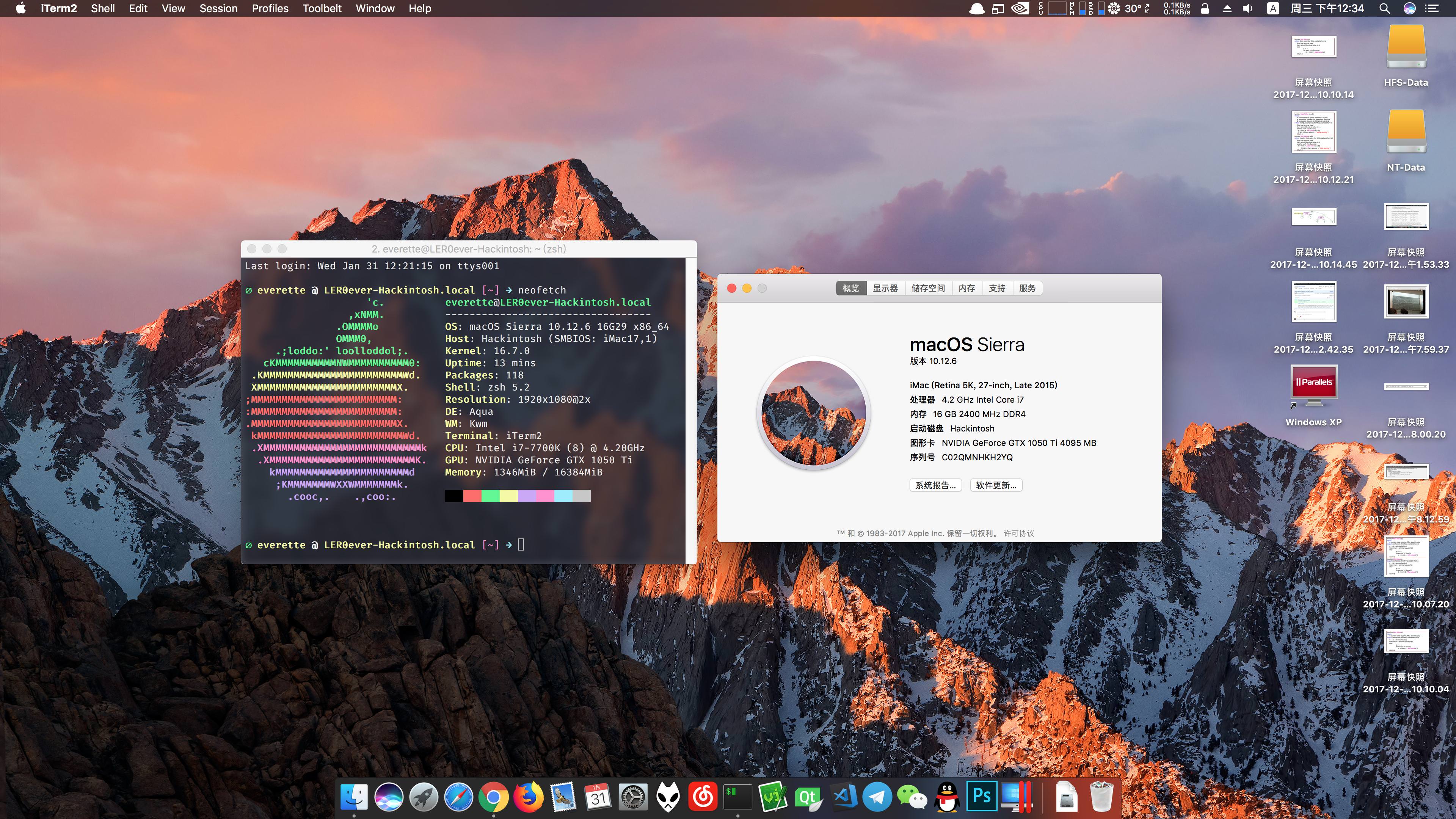Click the NVIDIA menu bar icon
This screenshot has height=819, width=1456.
[x=1020, y=8]
